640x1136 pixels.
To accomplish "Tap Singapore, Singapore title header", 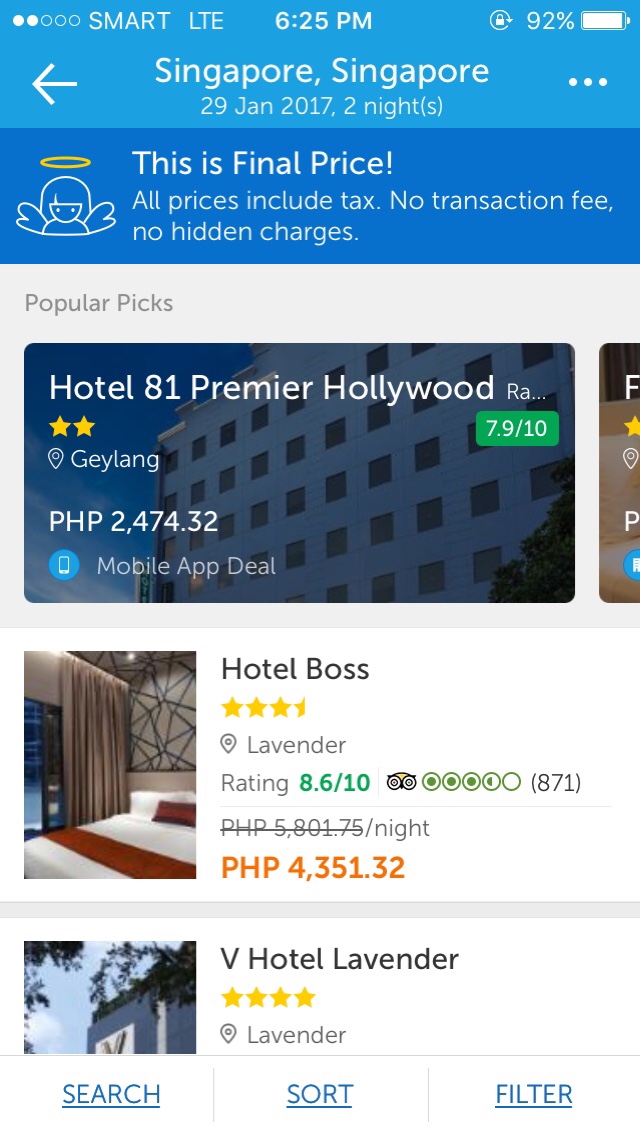I will click(322, 71).
